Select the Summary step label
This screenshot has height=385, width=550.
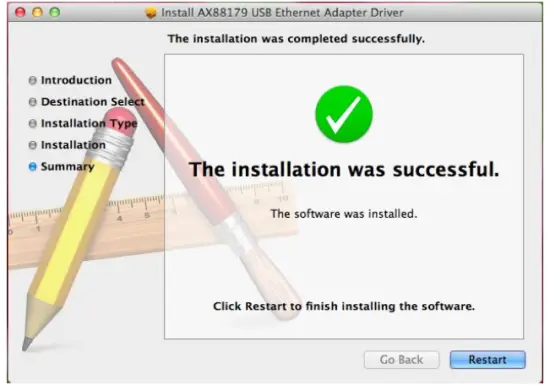click(x=67, y=167)
